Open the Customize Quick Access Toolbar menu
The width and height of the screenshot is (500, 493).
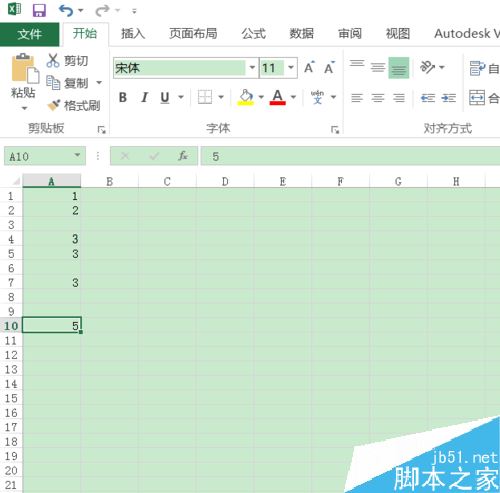tap(134, 11)
